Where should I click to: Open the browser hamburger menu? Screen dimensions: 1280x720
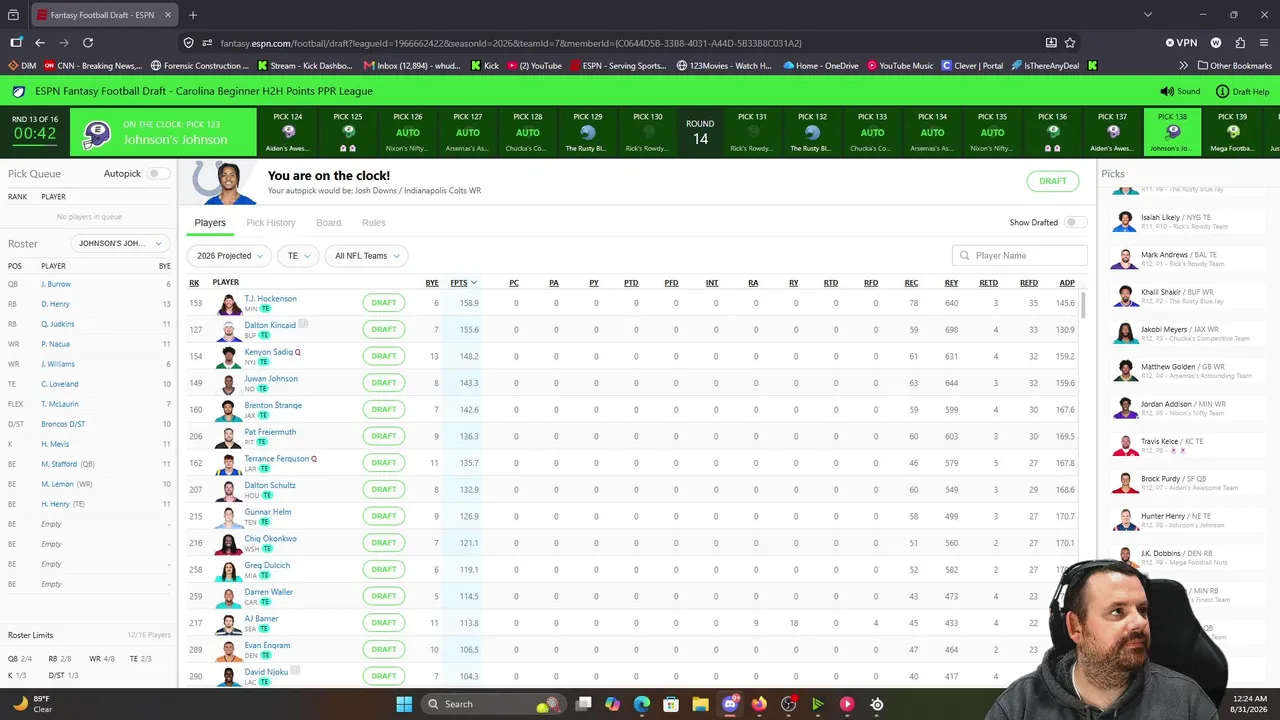coord(1264,43)
